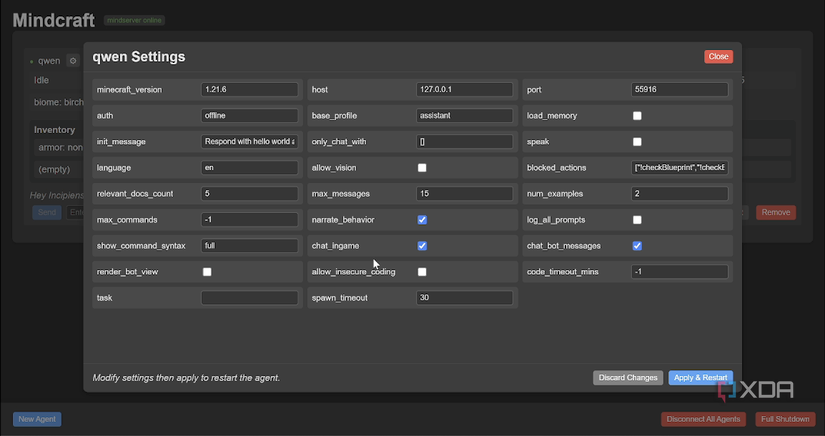
Task: Click the spawn_timeout field showing 30
Action: tap(464, 298)
